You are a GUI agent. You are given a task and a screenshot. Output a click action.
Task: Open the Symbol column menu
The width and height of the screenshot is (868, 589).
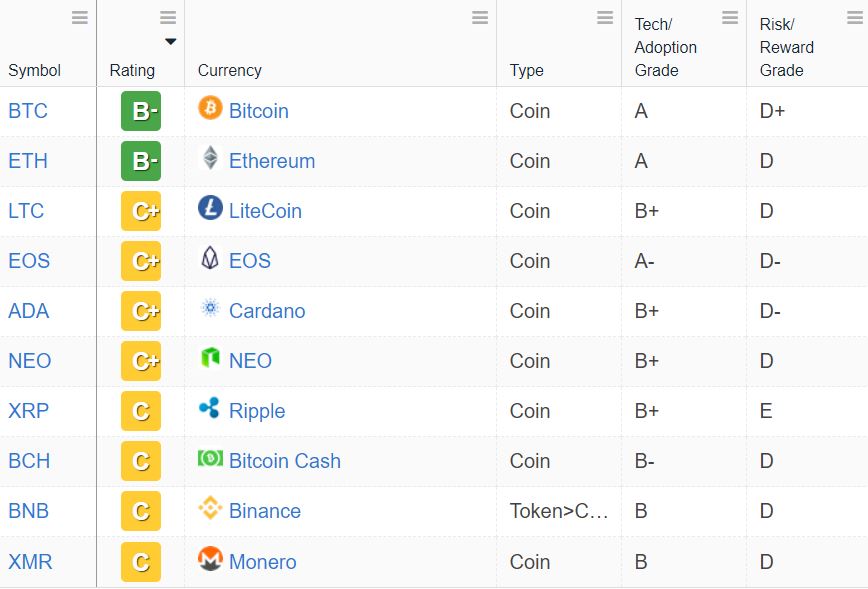(80, 18)
